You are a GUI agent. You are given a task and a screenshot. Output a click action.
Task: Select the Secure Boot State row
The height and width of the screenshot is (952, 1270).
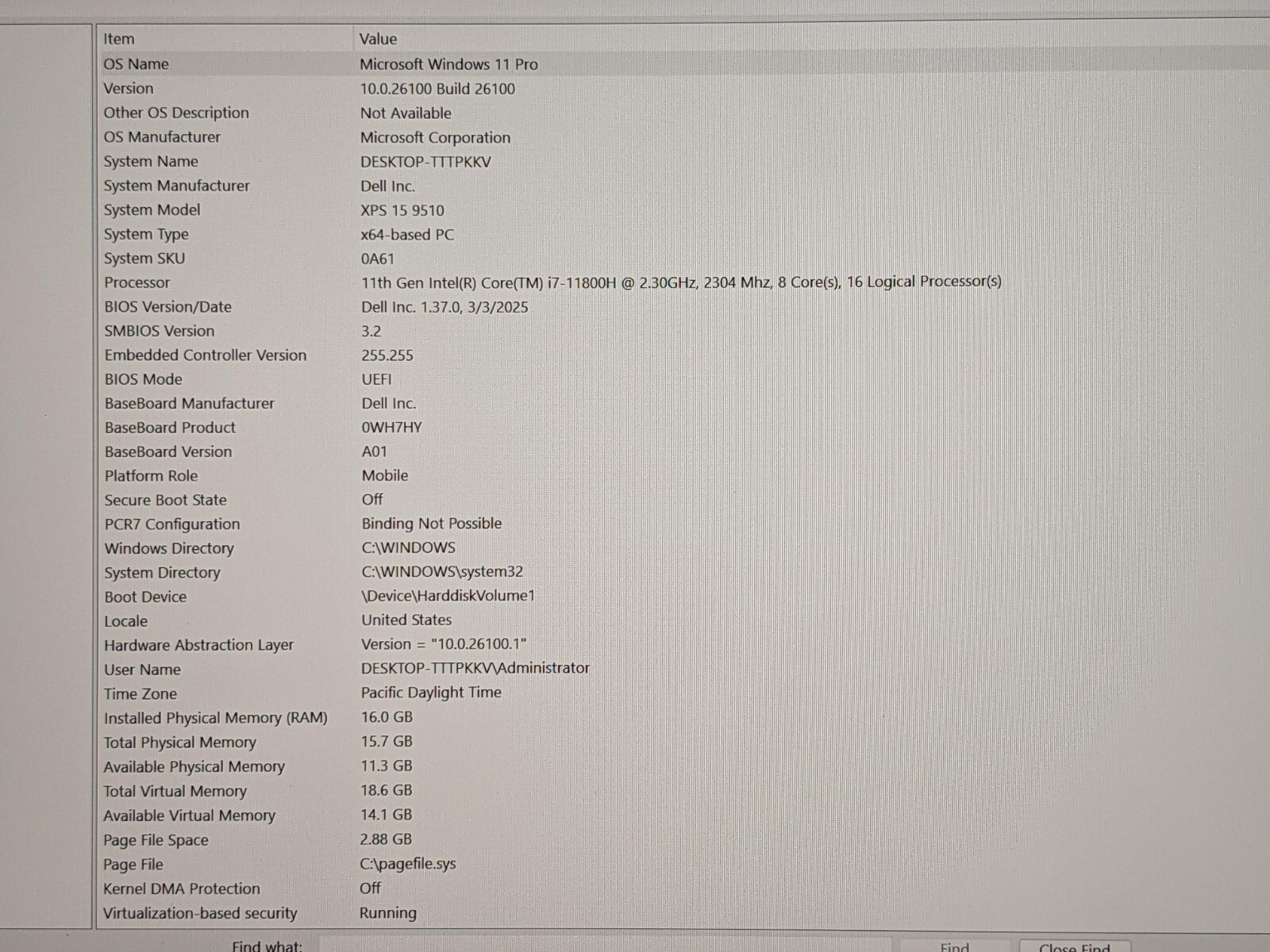point(683,500)
